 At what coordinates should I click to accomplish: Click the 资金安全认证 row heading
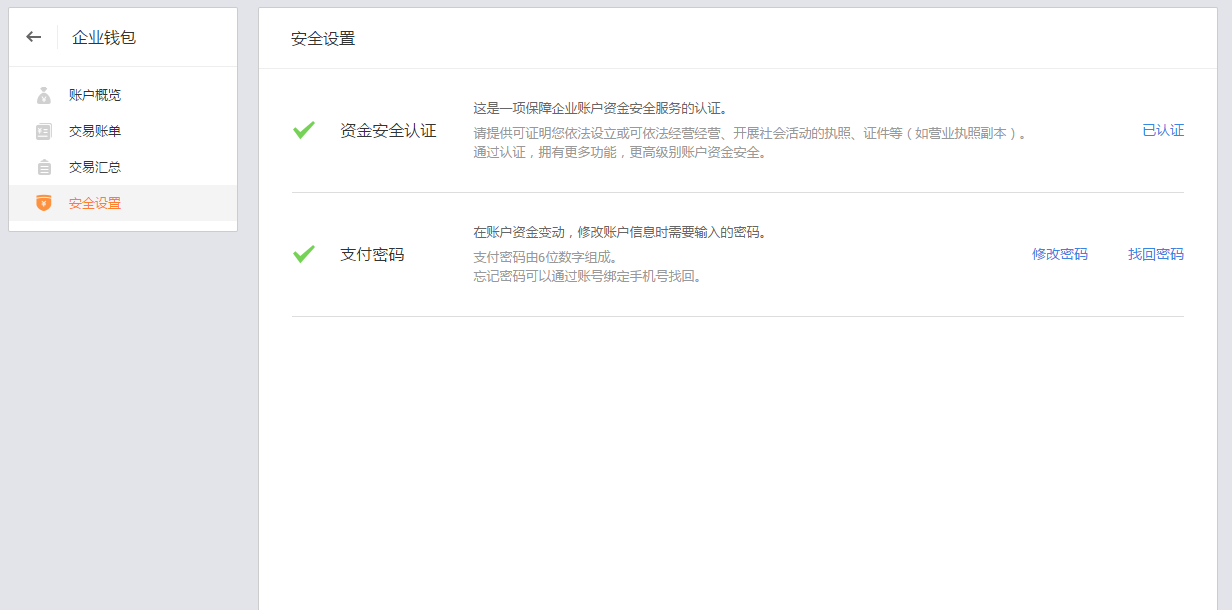[388, 130]
